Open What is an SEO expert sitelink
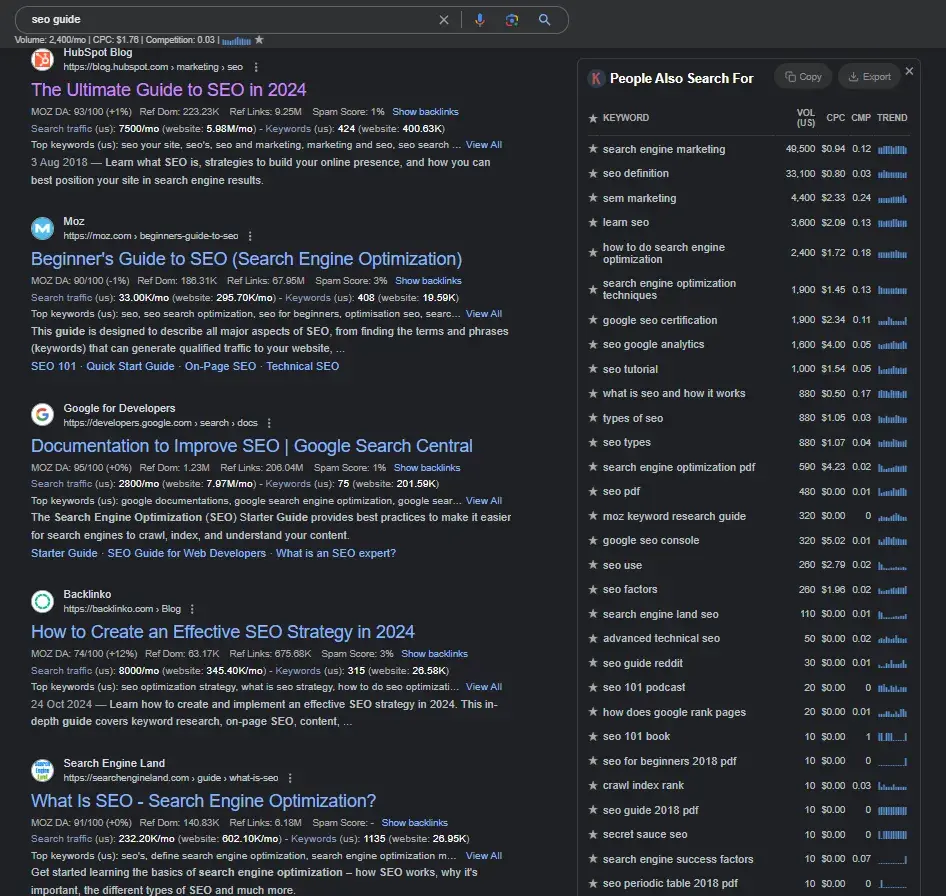The height and width of the screenshot is (896, 946). coord(336,553)
